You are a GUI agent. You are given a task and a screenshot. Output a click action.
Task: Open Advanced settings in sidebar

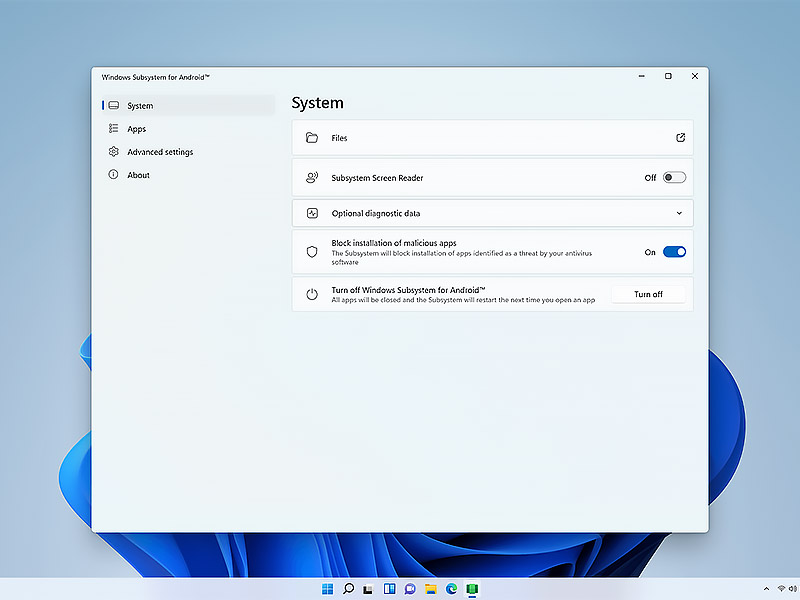pyautogui.click(x=188, y=152)
